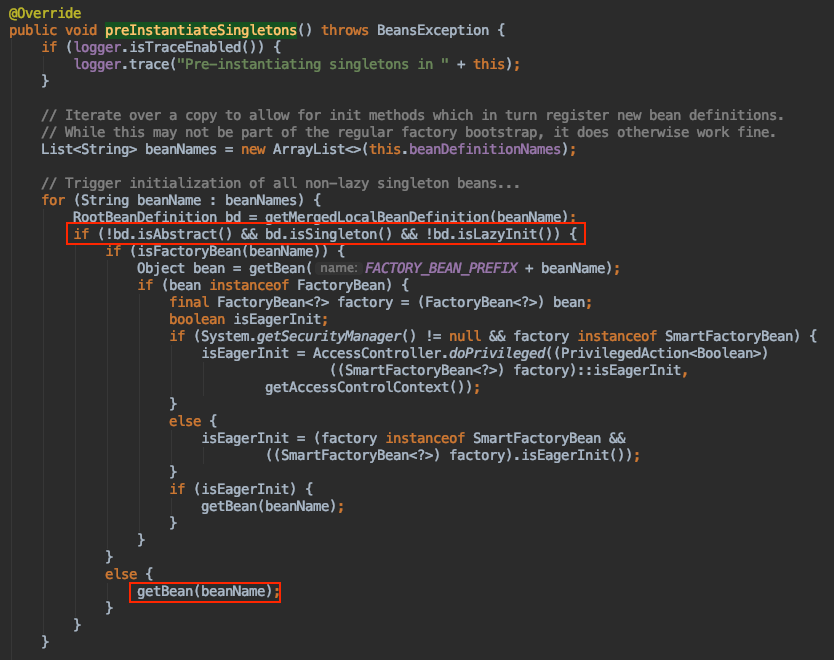Click the @Override annotation
Screen dimensions: 834x660
pos(44,12)
